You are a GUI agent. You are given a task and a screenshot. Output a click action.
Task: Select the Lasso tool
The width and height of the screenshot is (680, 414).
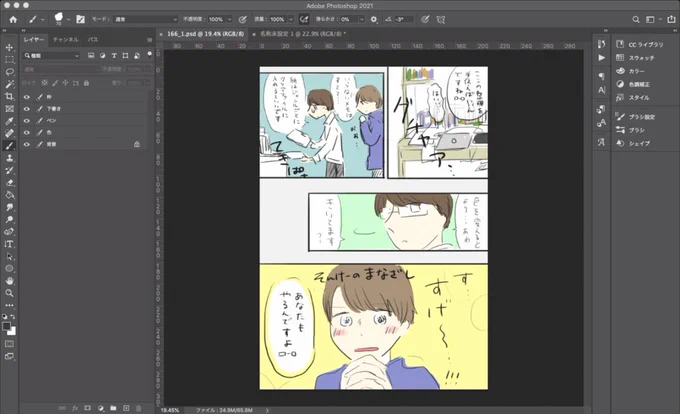pyautogui.click(x=9, y=72)
